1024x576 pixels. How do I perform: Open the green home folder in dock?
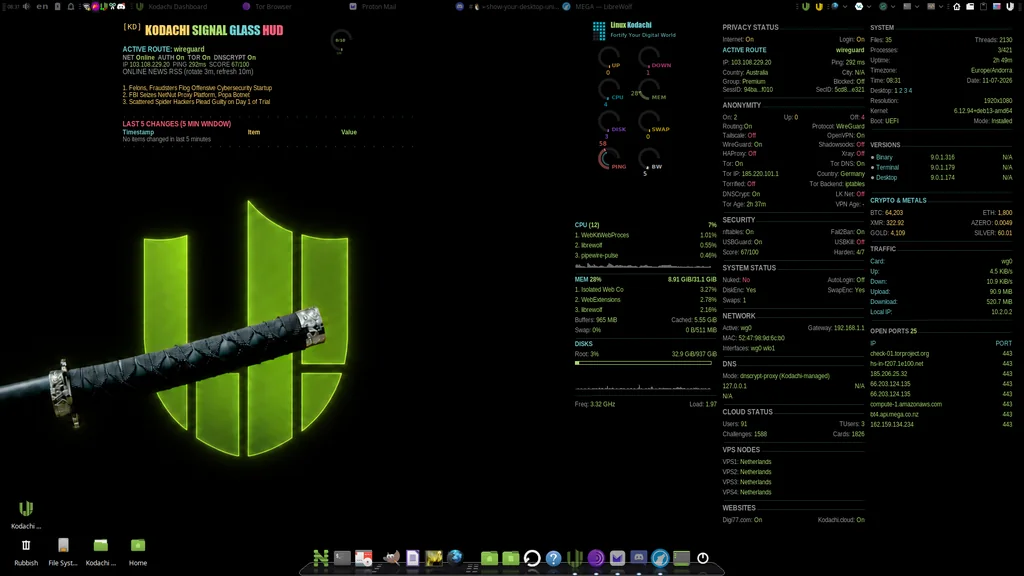click(x=489, y=558)
